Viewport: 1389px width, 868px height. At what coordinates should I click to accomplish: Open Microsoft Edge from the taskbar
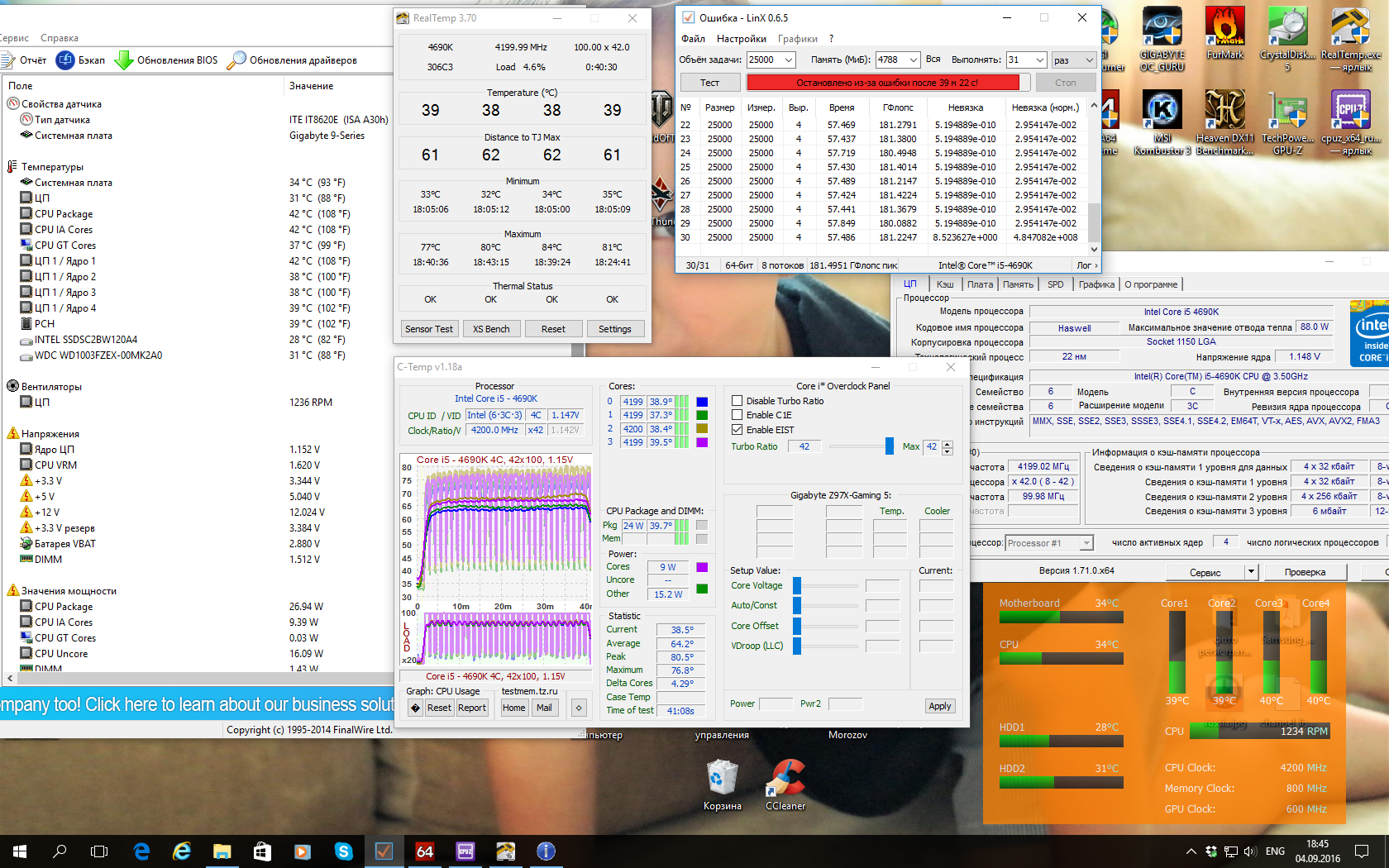click(x=141, y=851)
